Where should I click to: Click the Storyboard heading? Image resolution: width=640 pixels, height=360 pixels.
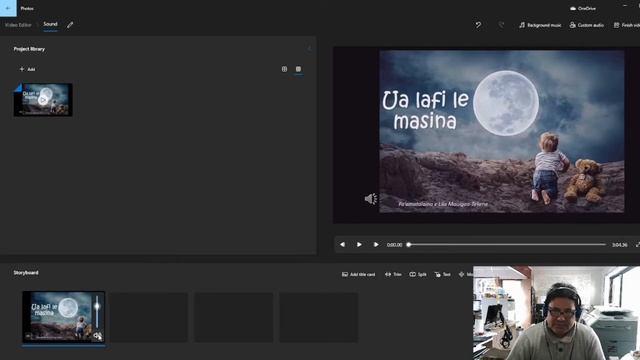pyautogui.click(x=26, y=273)
